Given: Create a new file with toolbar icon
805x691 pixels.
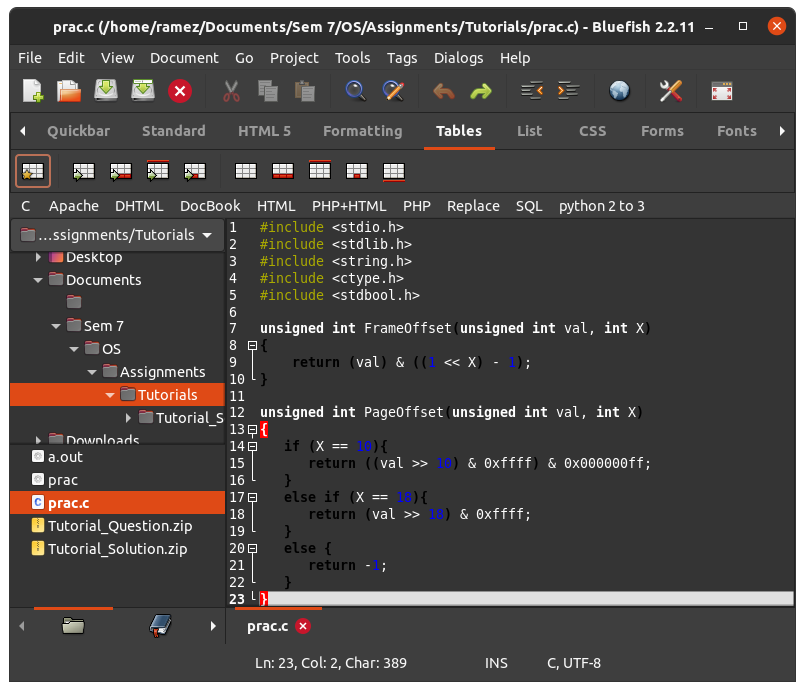Looking at the screenshot, I should [33, 92].
